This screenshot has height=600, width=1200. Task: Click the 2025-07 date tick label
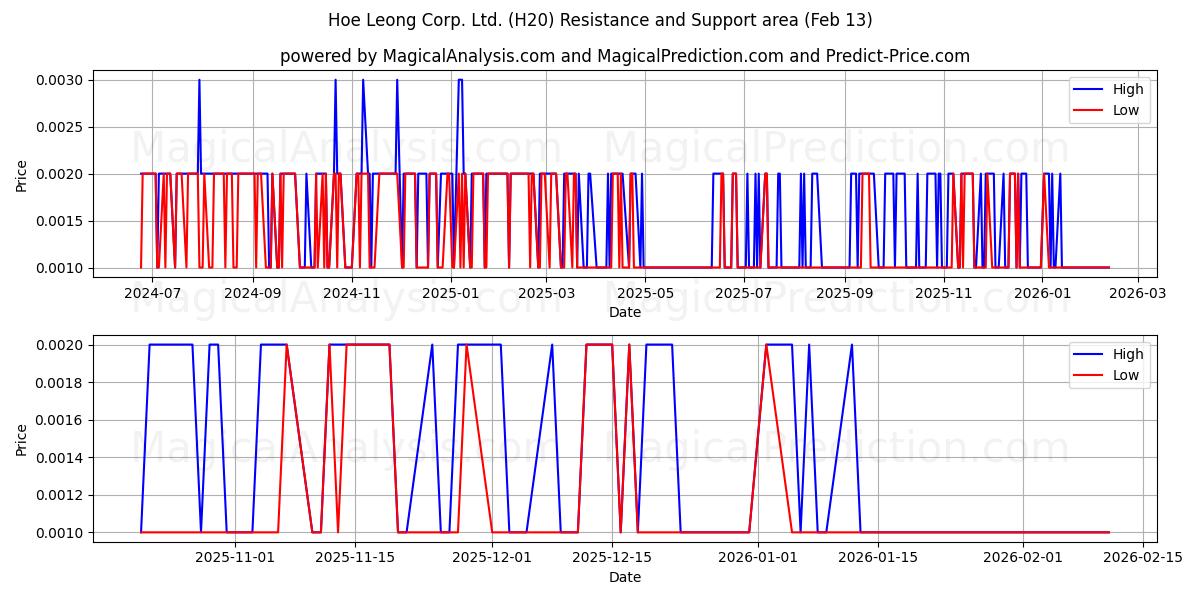(x=745, y=293)
